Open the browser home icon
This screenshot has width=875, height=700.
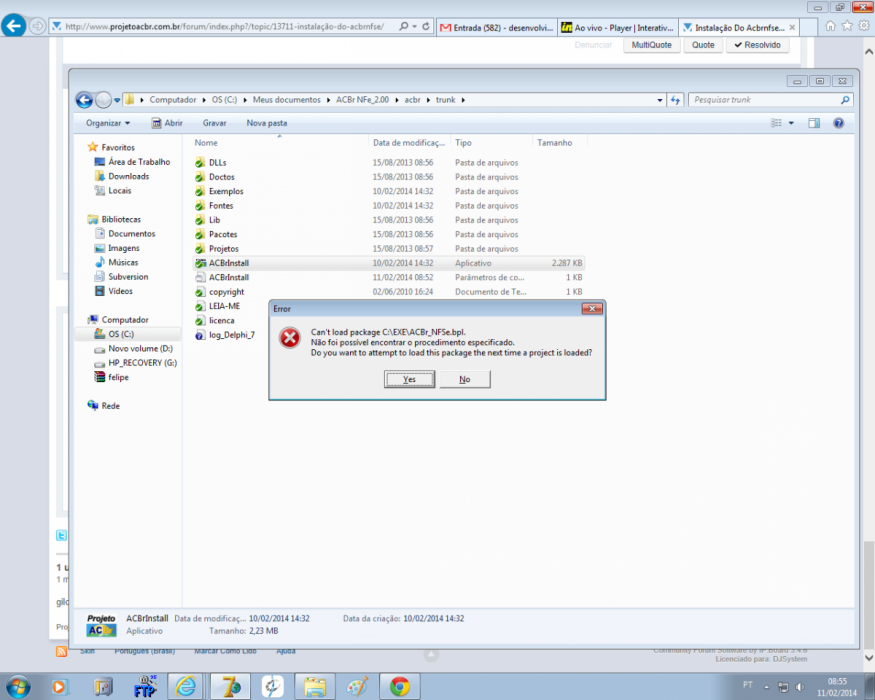(830, 26)
